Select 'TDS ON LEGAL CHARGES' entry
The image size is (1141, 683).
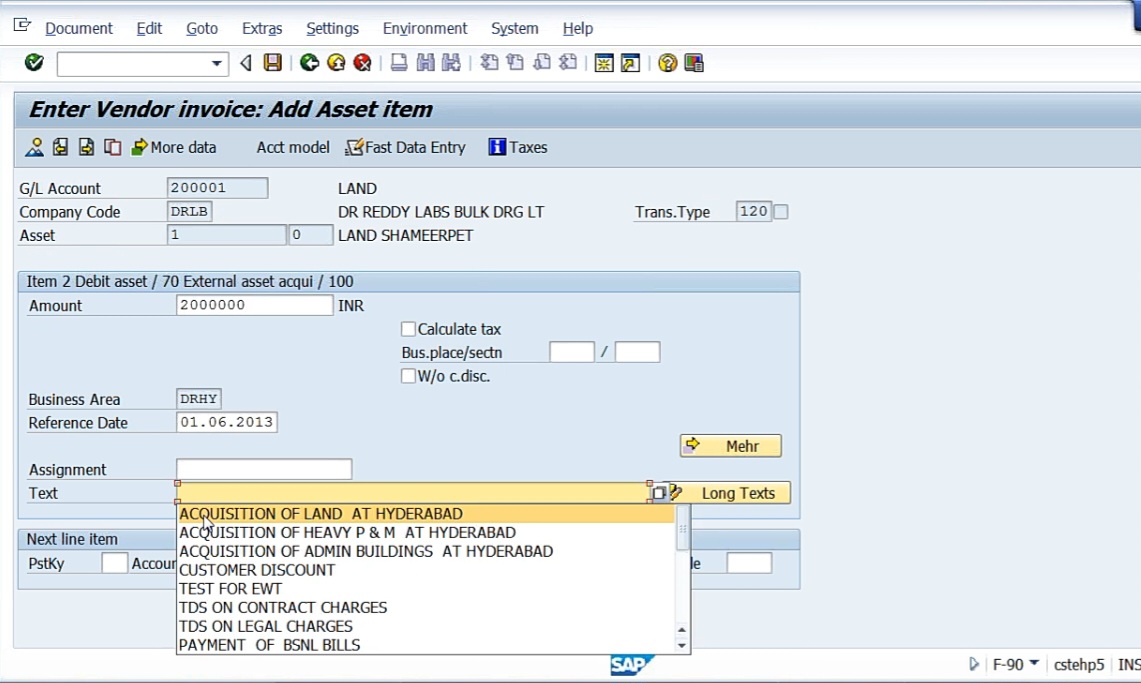[426, 627]
